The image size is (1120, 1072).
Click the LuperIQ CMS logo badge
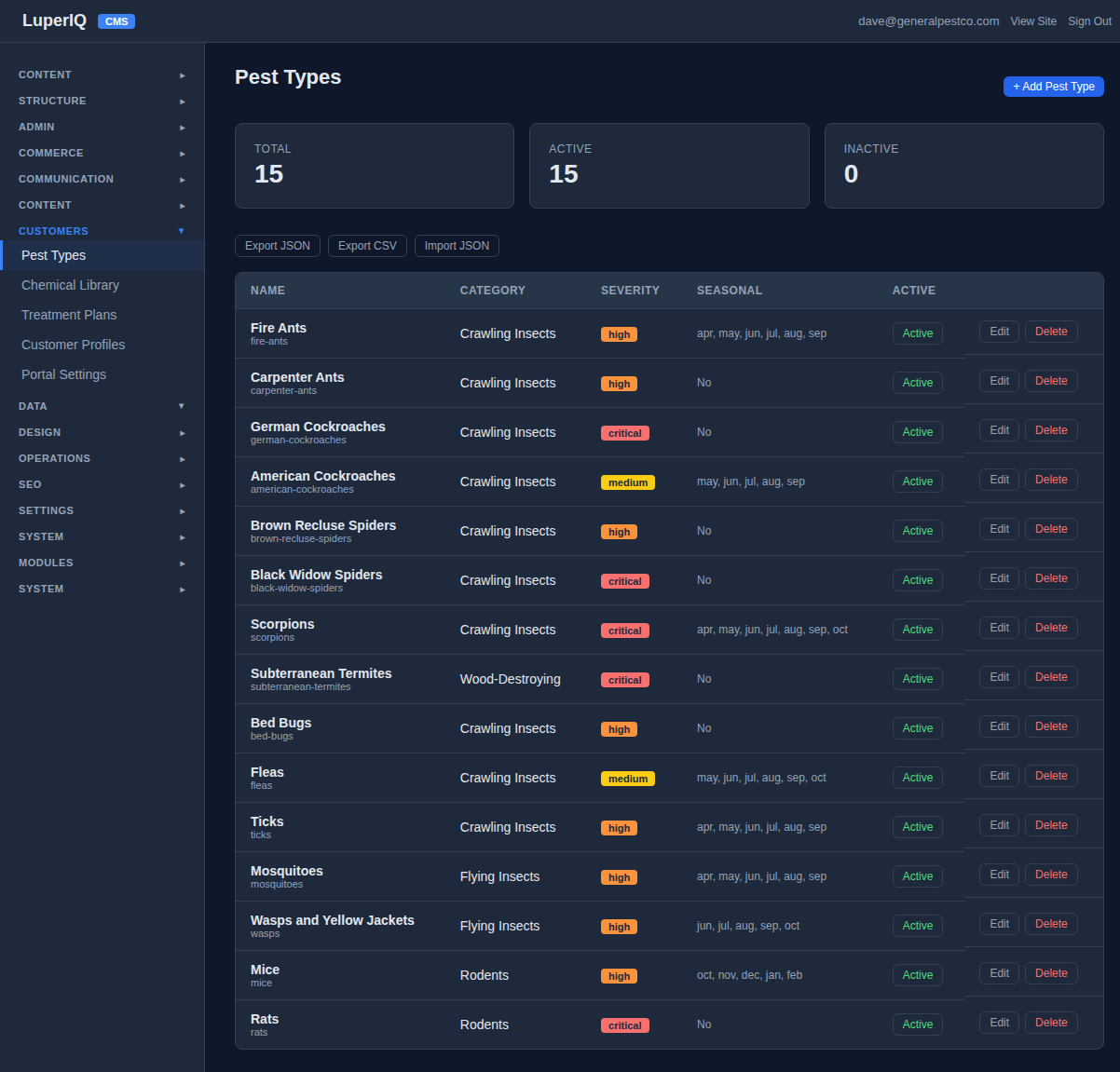(x=116, y=21)
